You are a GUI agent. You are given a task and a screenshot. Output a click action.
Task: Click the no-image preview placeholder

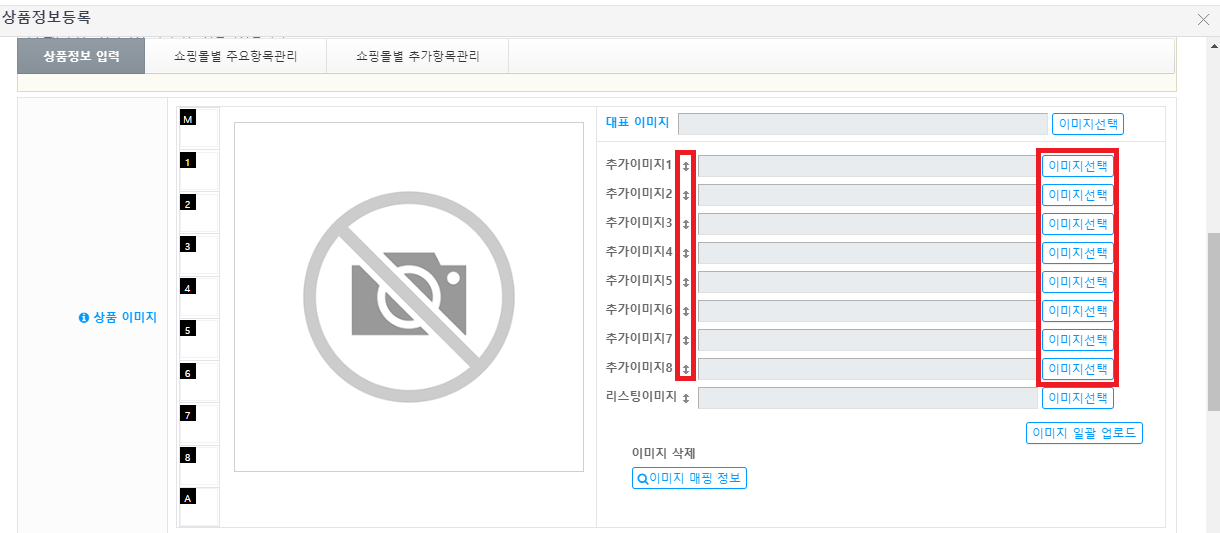[x=409, y=297]
